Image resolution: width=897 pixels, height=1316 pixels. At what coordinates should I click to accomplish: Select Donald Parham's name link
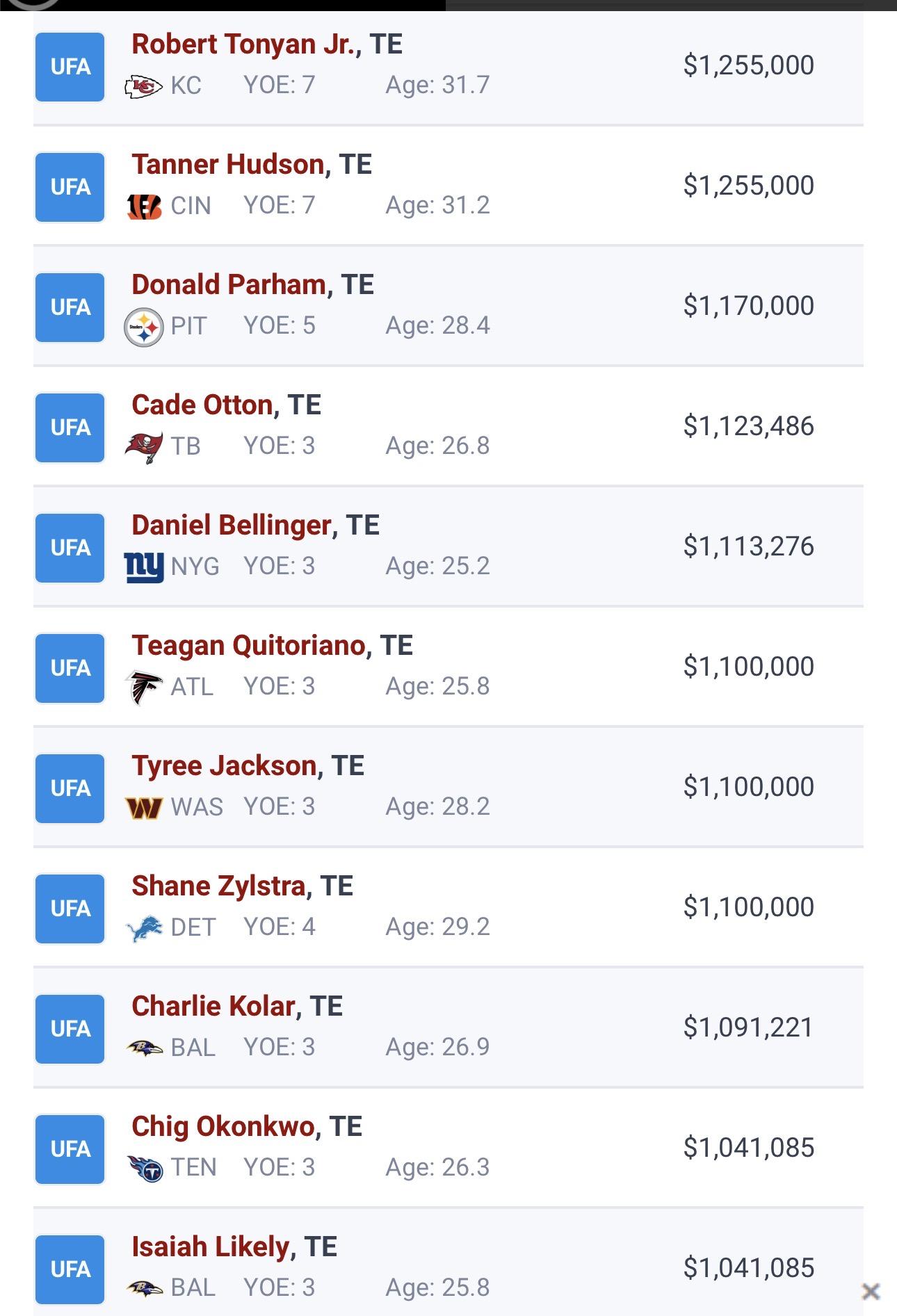click(229, 285)
